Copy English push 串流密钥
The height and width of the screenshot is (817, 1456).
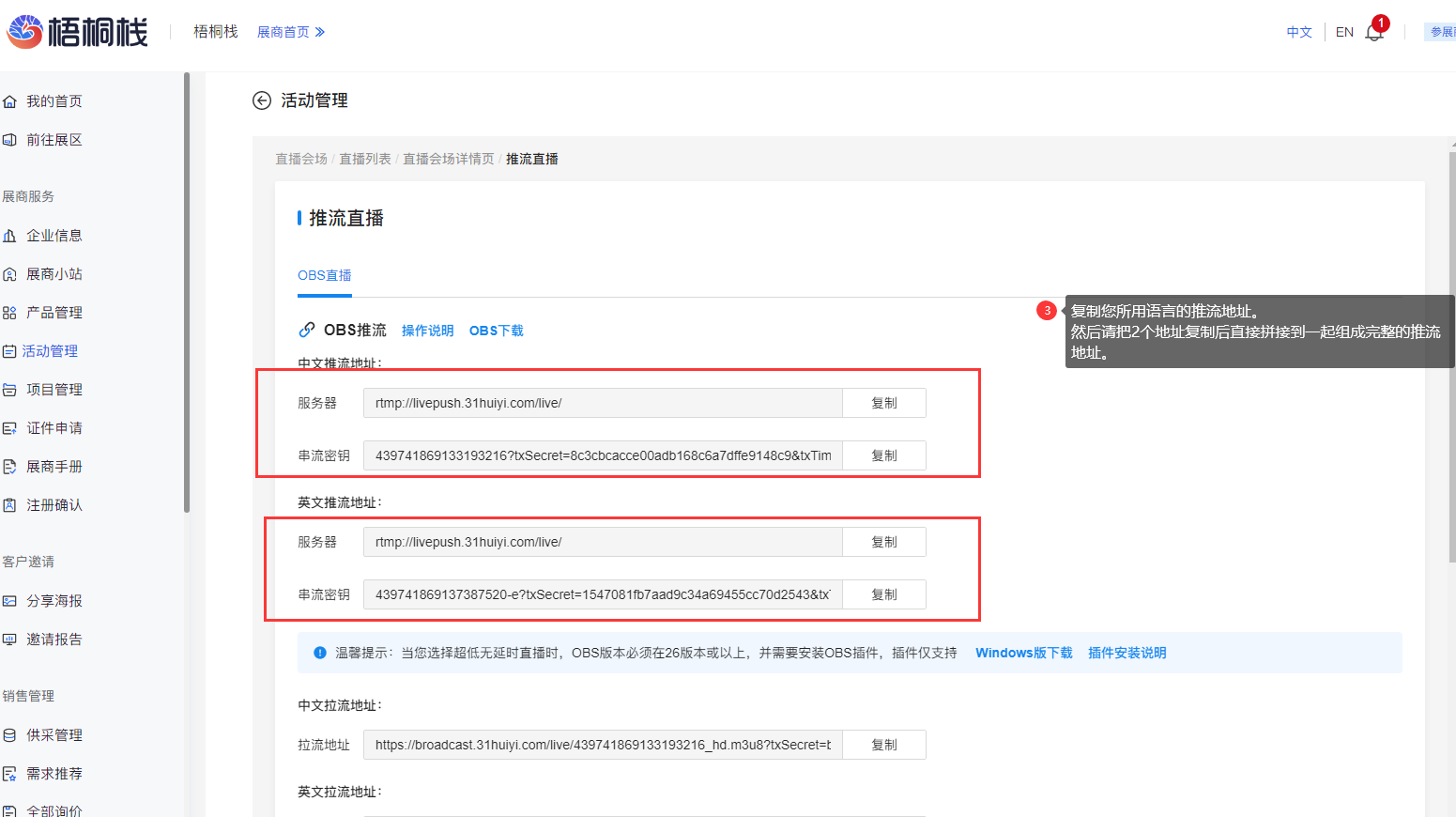click(884, 594)
